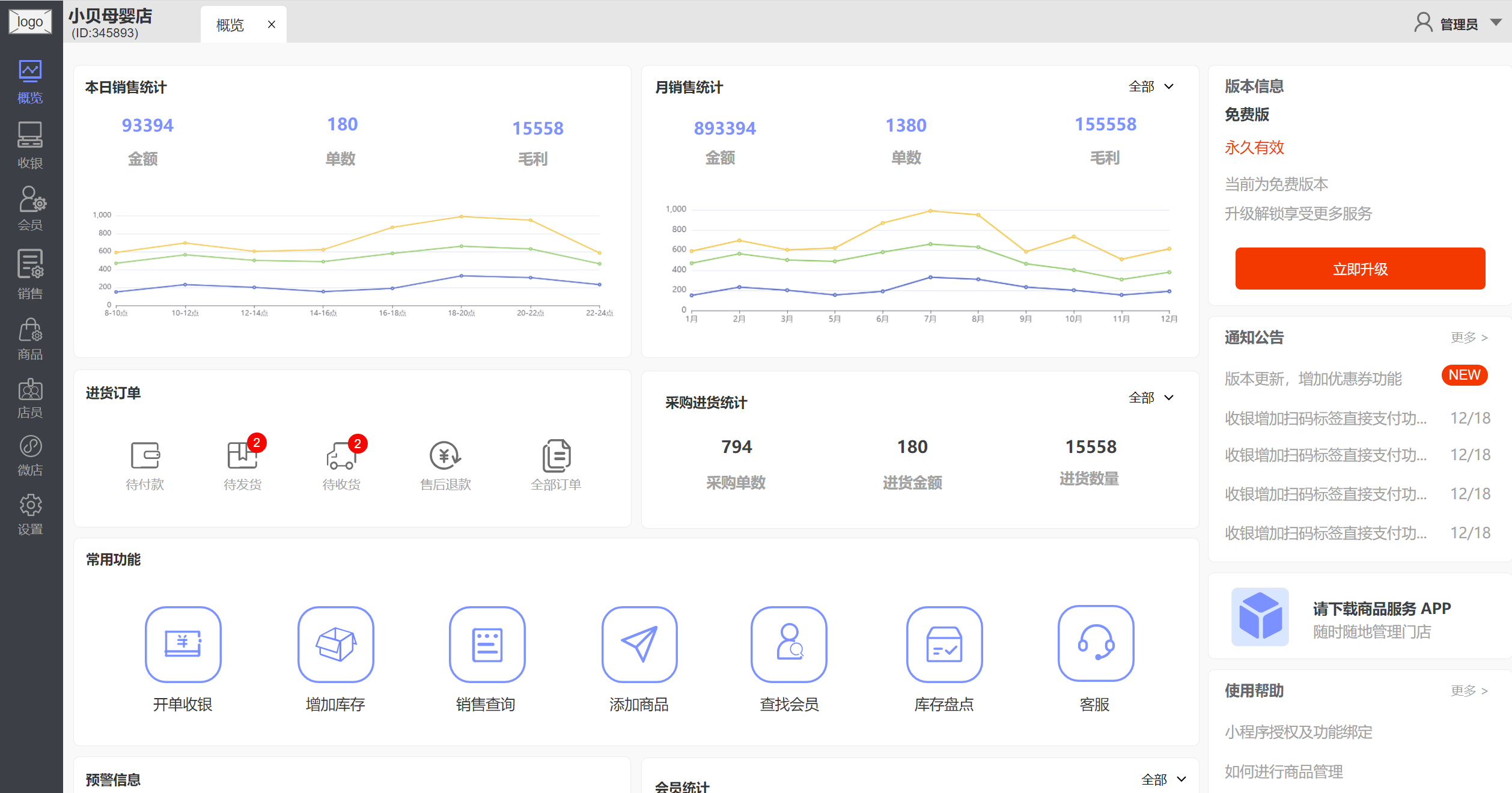Click monthly gross profit 155558
This screenshot has width=1512, height=793.
1106,124
